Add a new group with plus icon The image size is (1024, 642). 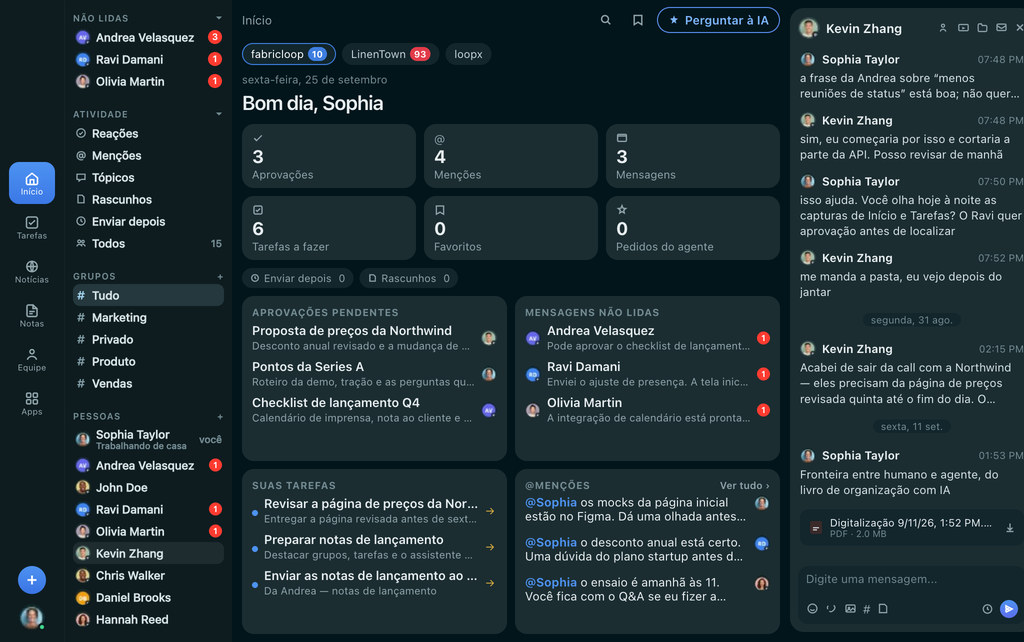tap(220, 276)
